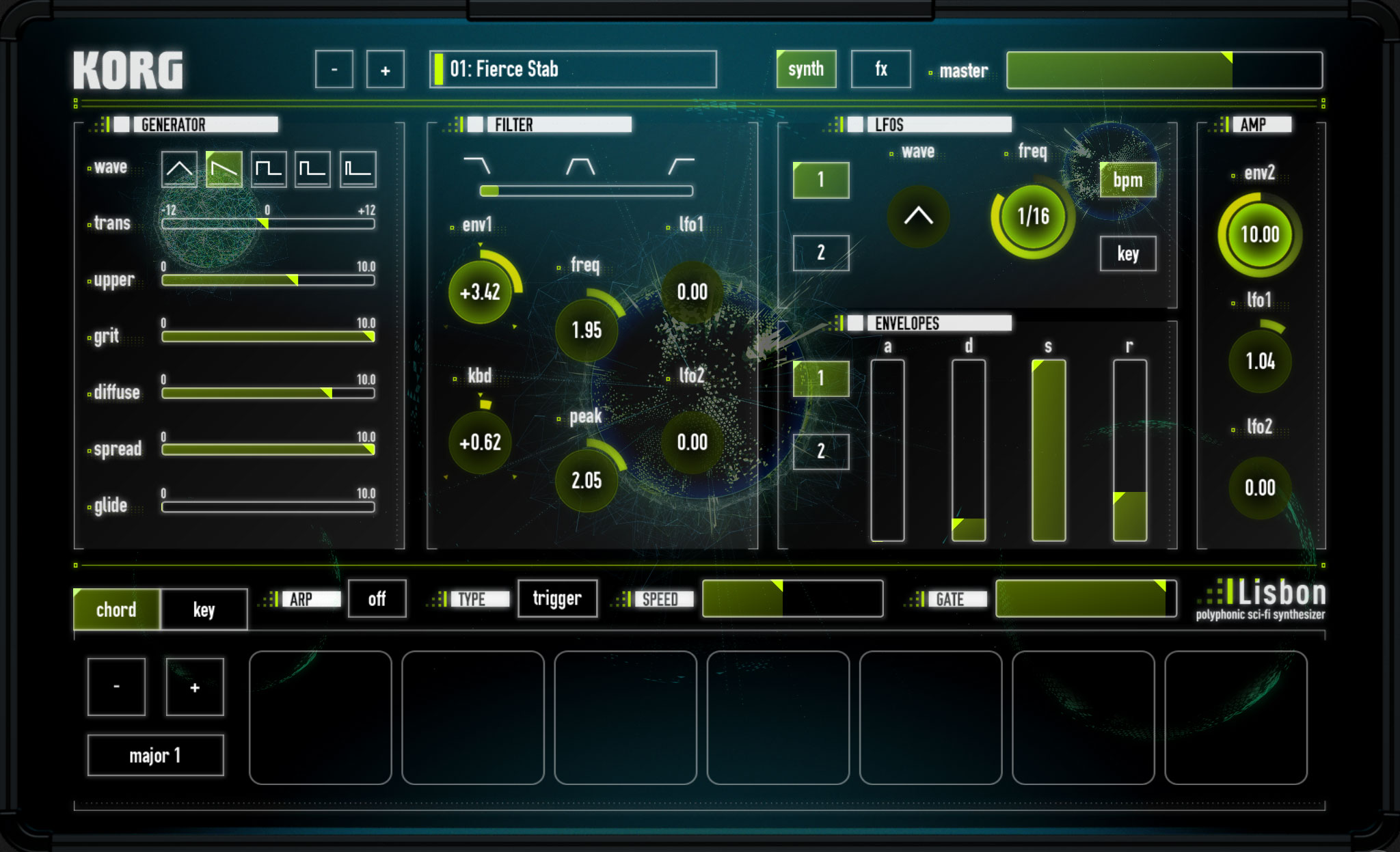Select LFO 1
The image size is (1400, 852).
coord(821,180)
